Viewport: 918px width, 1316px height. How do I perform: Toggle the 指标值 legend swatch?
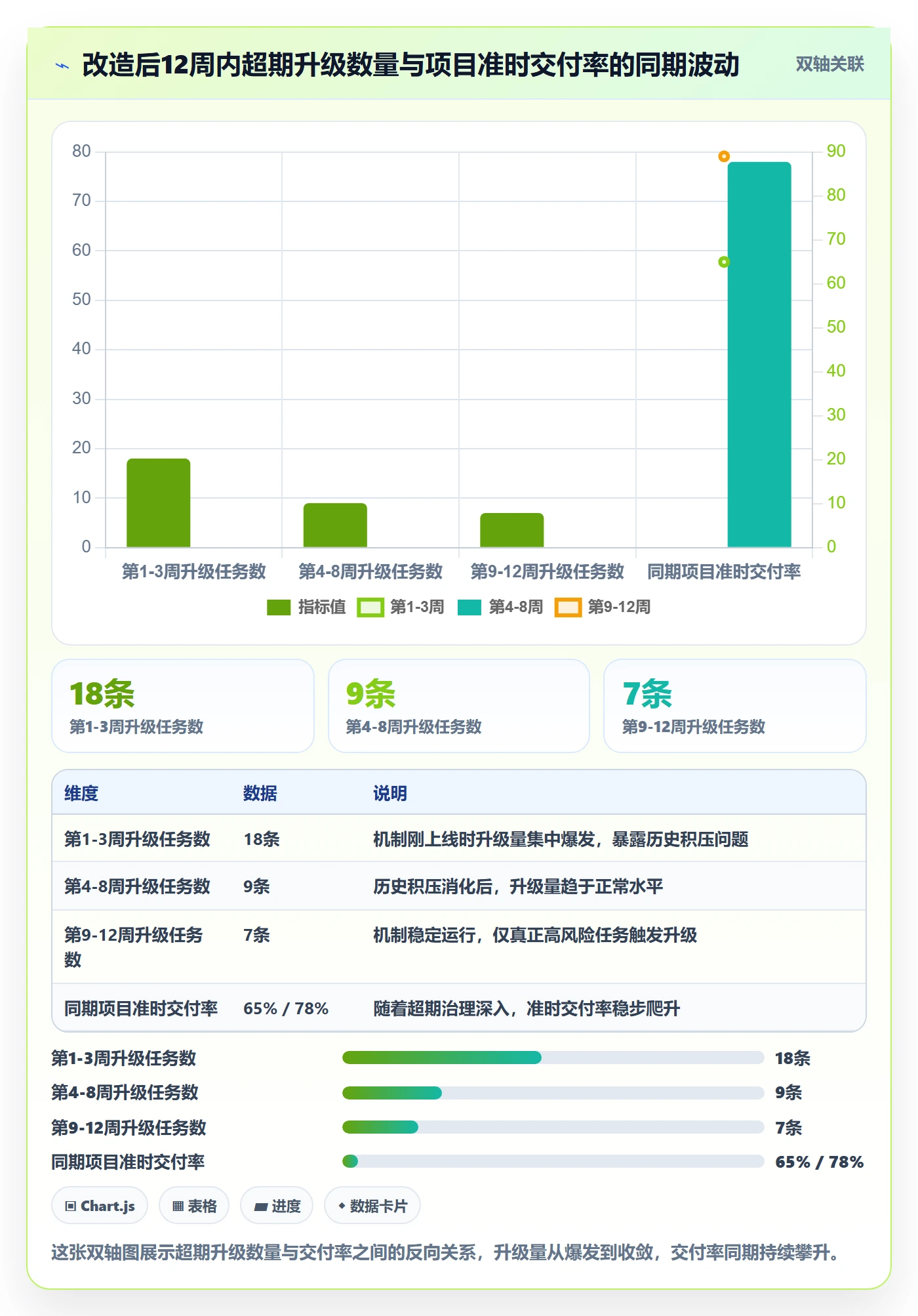tap(279, 607)
